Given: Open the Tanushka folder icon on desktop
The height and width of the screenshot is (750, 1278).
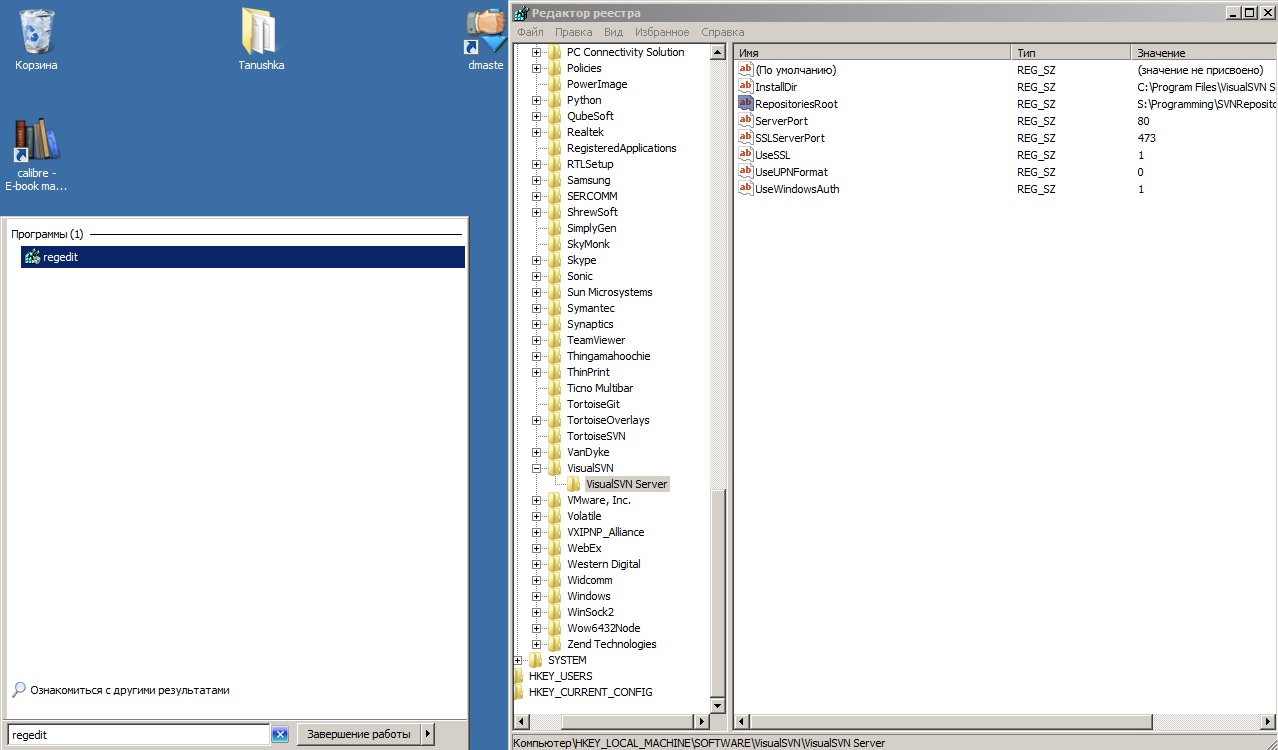Looking at the screenshot, I should pos(260,32).
